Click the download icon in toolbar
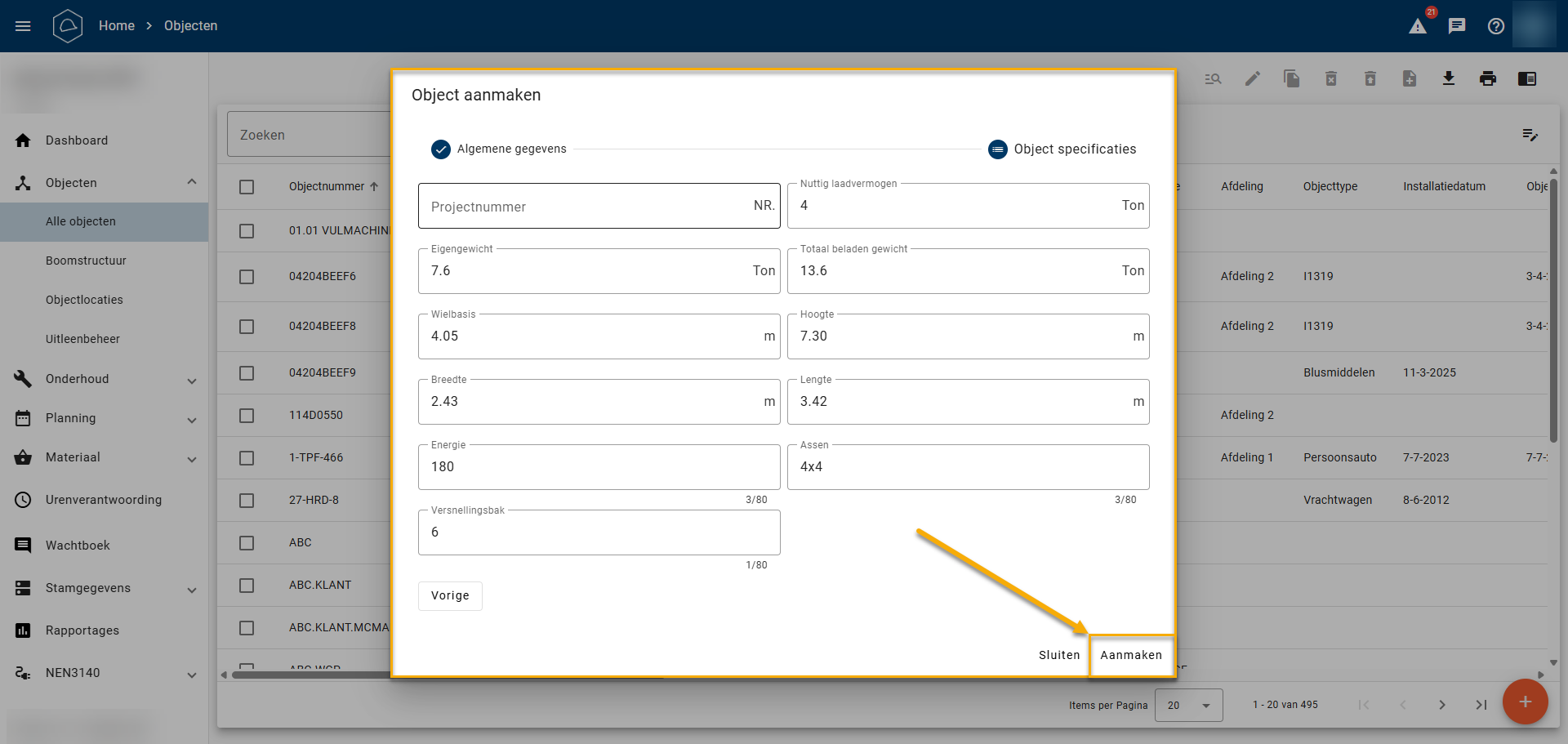1568x744 pixels. [x=1449, y=78]
